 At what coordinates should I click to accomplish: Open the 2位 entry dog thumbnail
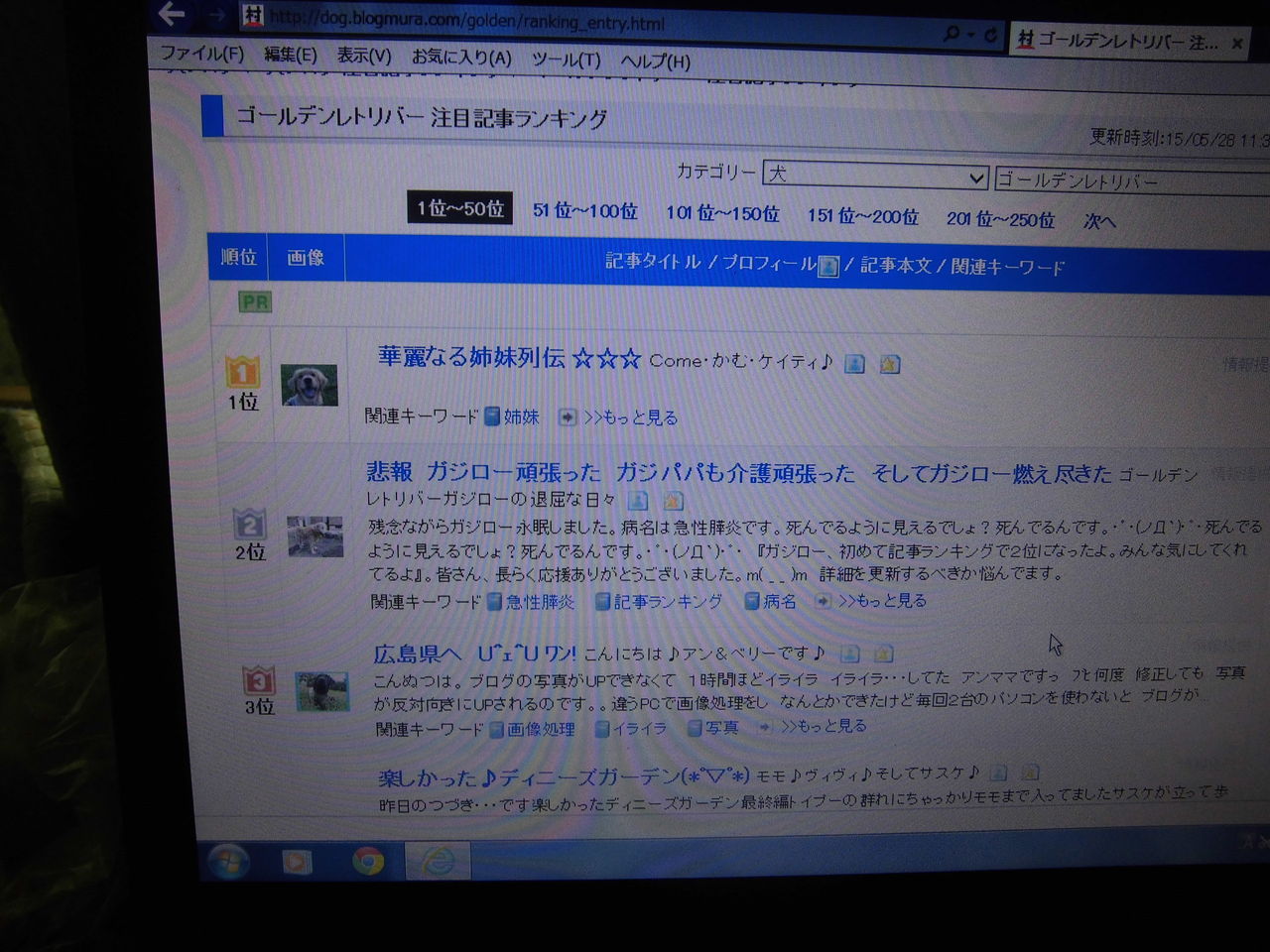point(315,536)
